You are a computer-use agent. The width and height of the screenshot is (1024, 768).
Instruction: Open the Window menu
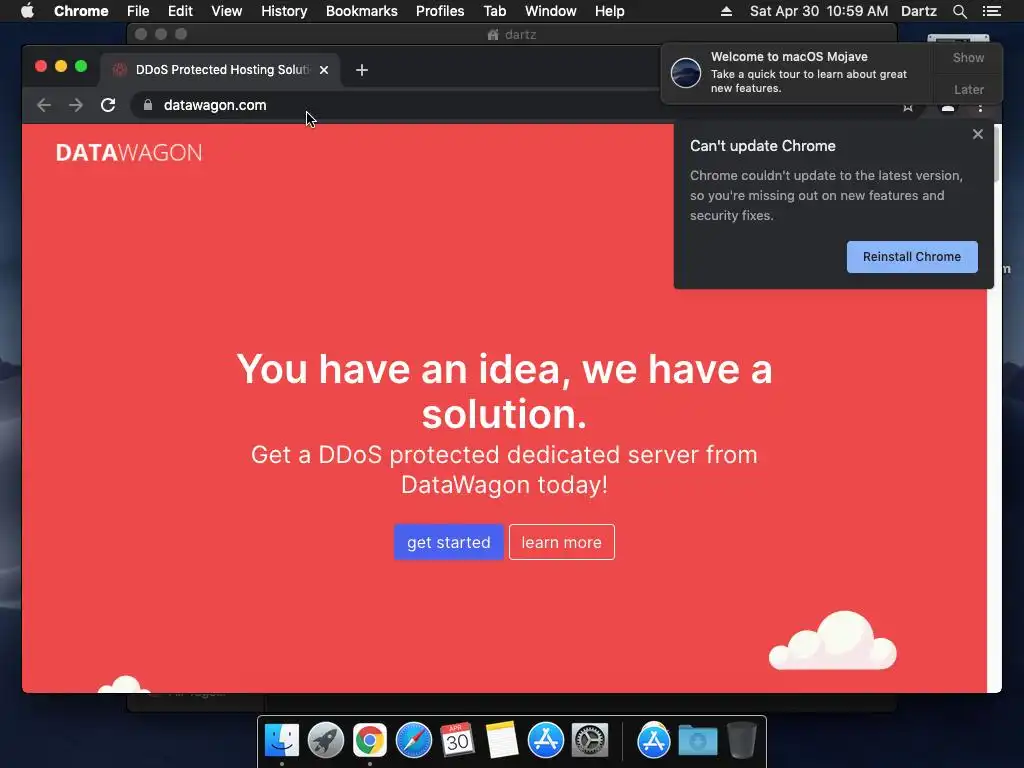click(551, 11)
